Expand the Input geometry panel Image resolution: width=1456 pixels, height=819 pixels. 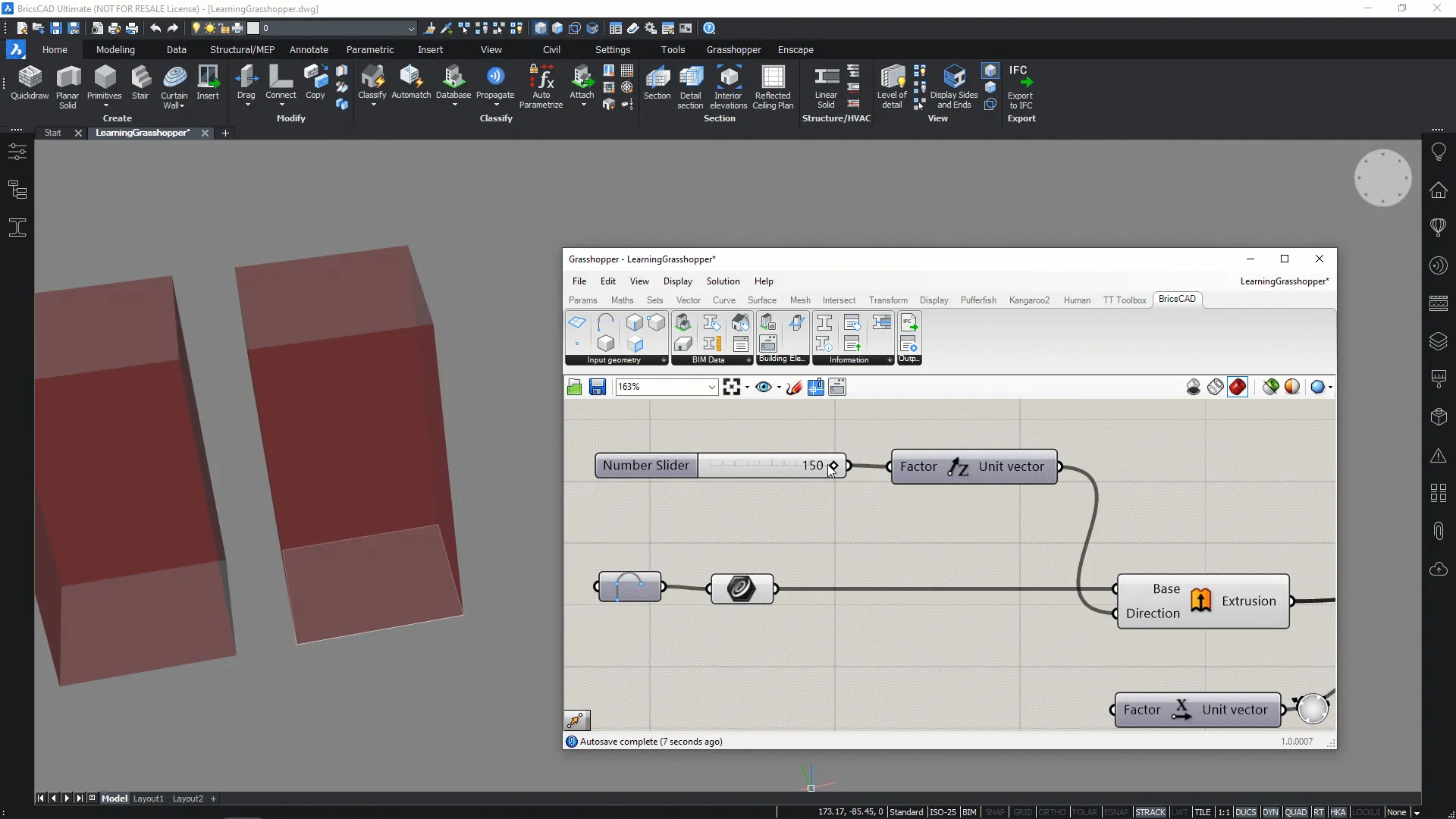(x=664, y=360)
